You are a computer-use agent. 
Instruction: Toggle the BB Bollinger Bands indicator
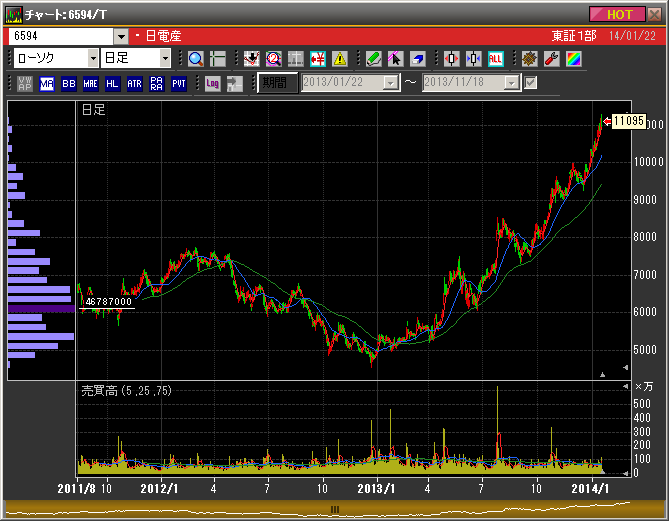[x=69, y=83]
